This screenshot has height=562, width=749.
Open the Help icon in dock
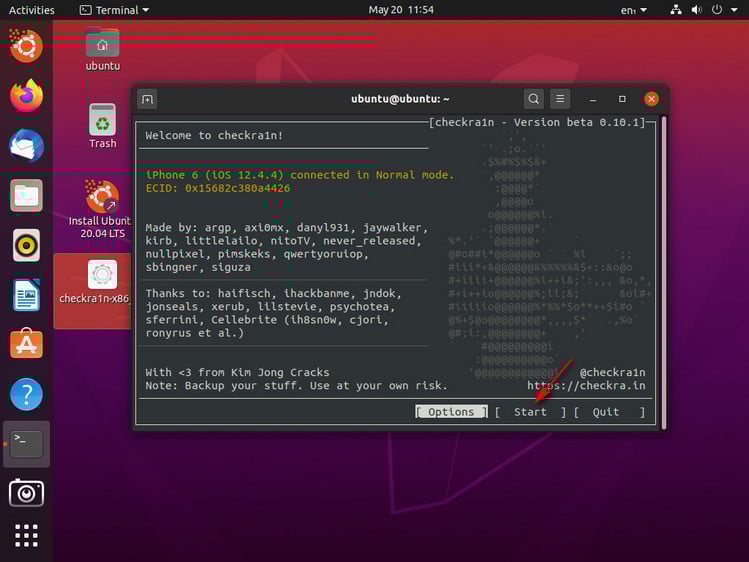26,394
